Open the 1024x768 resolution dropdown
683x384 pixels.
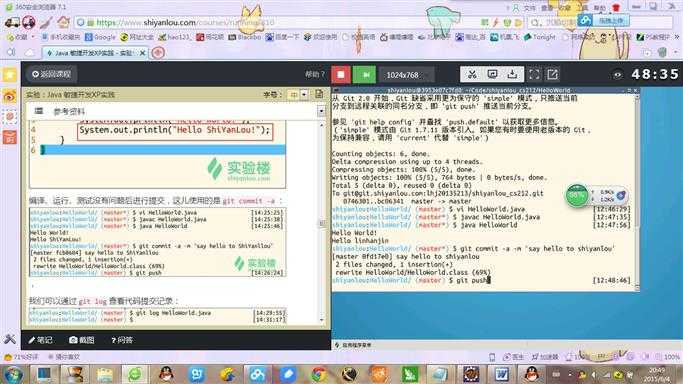click(x=406, y=75)
